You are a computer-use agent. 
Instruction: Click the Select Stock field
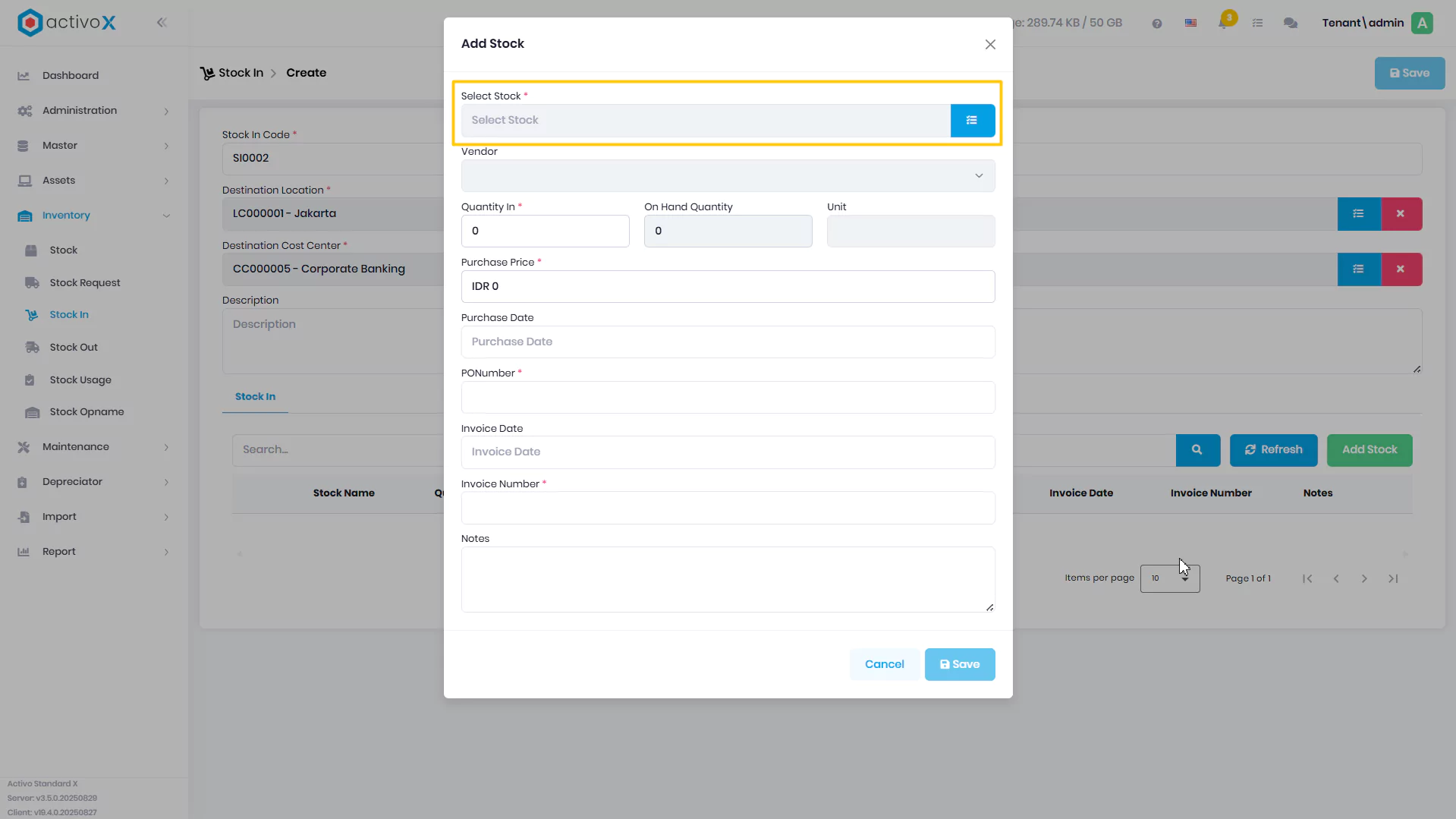click(705, 121)
